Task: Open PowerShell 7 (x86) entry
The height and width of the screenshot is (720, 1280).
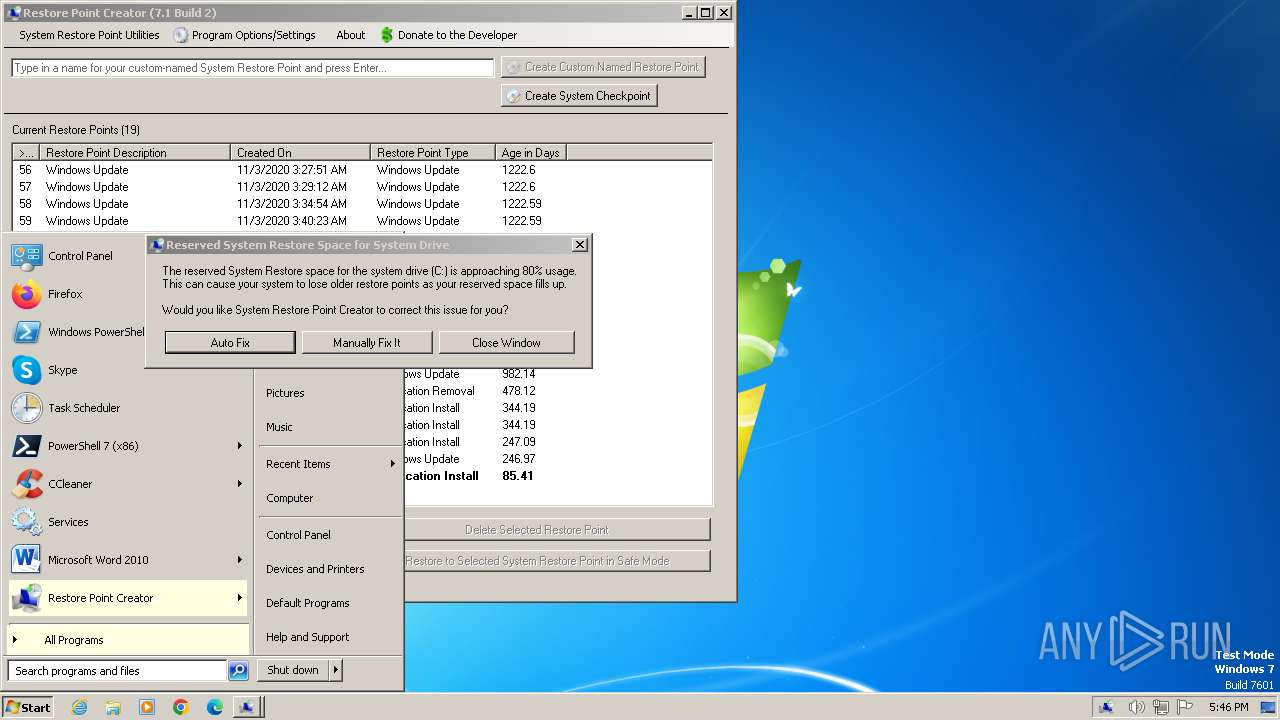Action: (128, 446)
